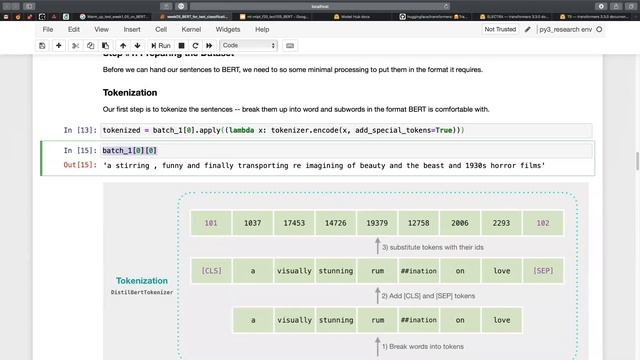
Task: Open the Kernel menu
Action: [x=191, y=29]
